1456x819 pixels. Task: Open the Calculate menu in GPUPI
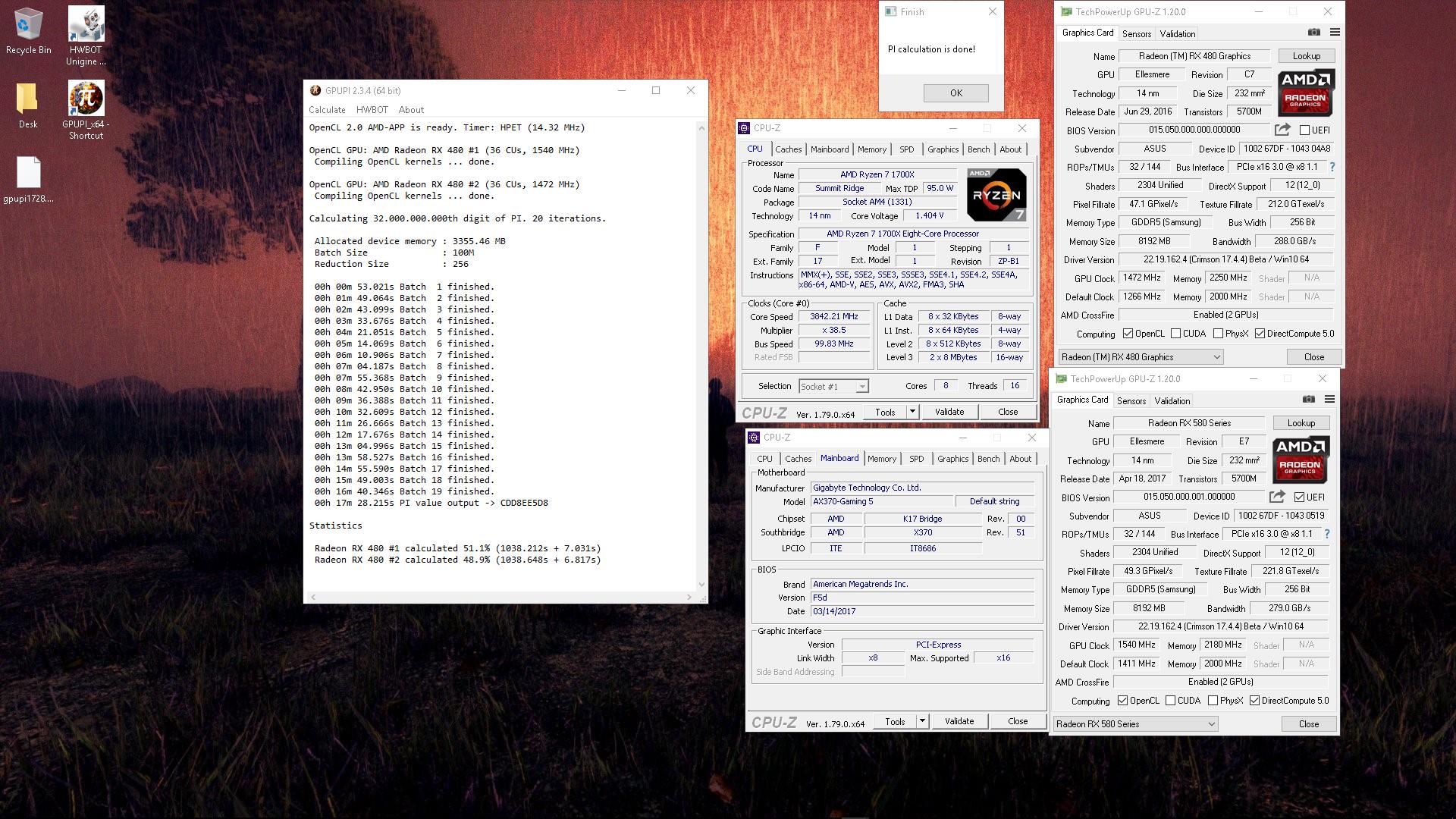click(327, 110)
